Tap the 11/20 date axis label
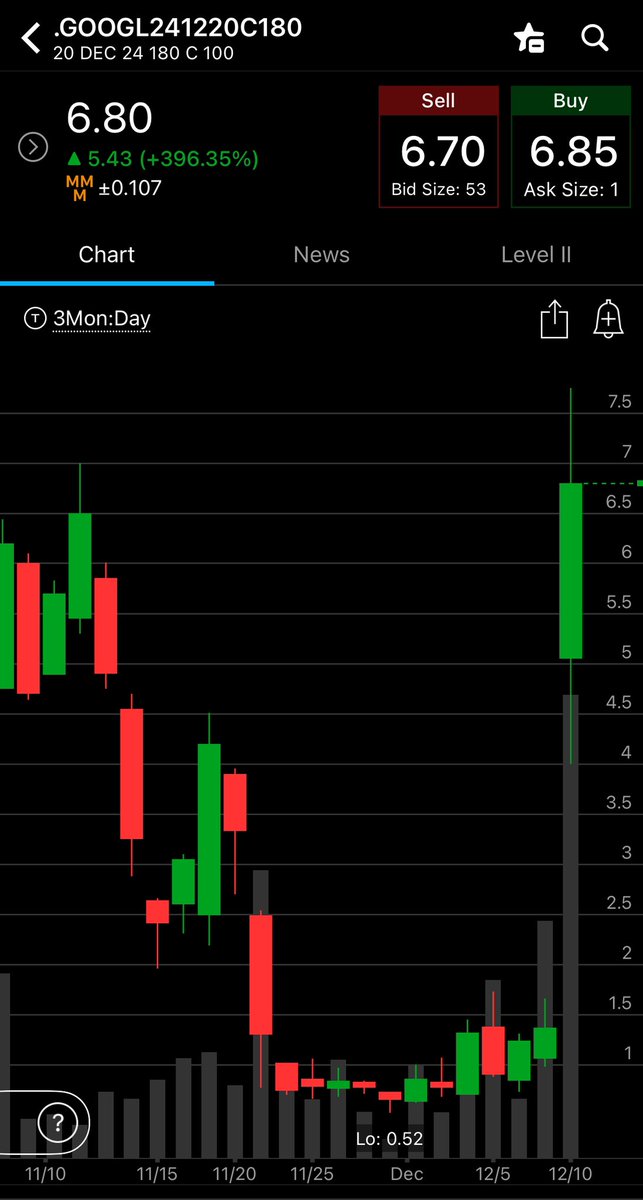643x1200 pixels. pos(235,1172)
